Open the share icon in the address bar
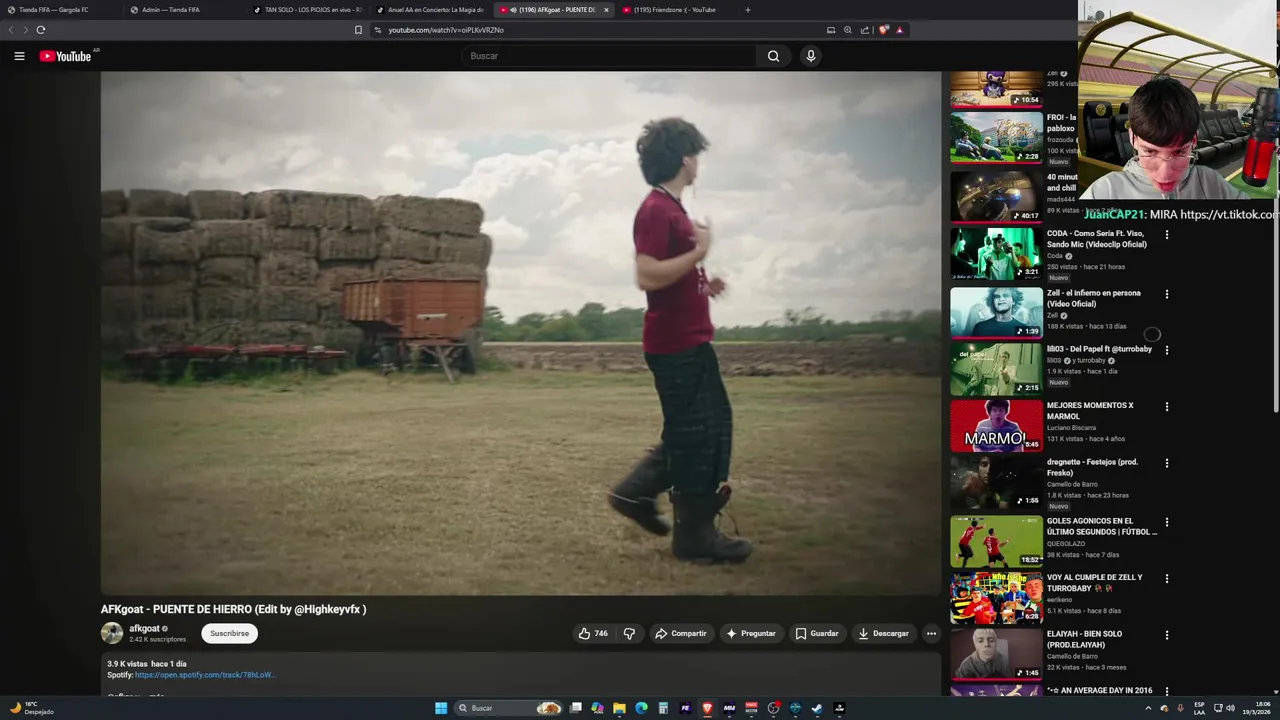This screenshot has width=1280, height=720. (865, 30)
